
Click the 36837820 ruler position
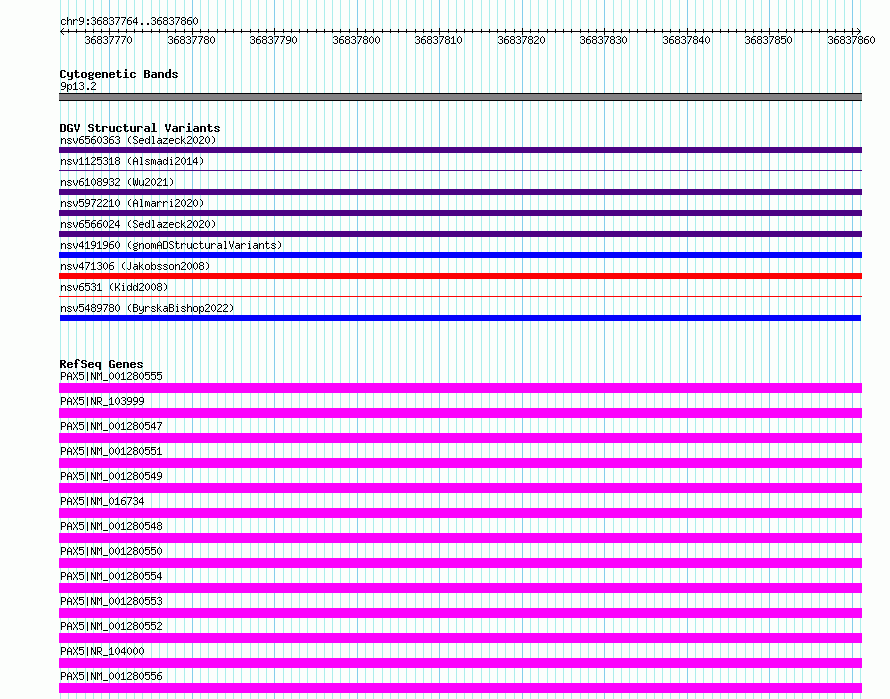(522, 40)
